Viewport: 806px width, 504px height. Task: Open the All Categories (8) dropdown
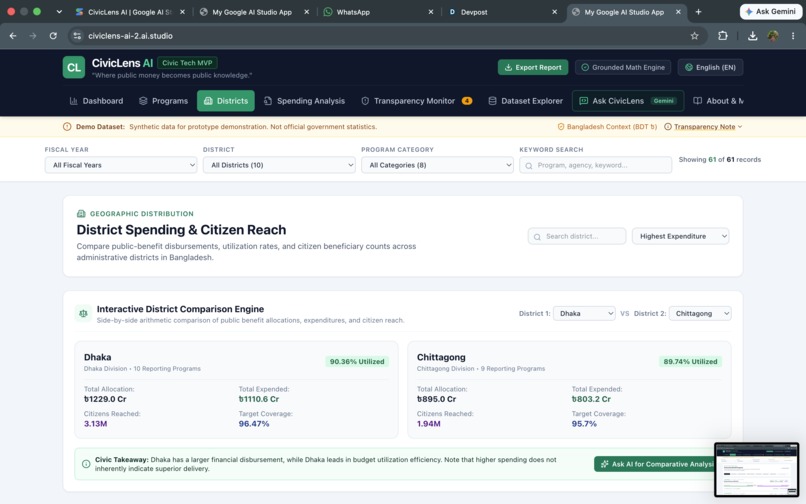tap(437, 165)
